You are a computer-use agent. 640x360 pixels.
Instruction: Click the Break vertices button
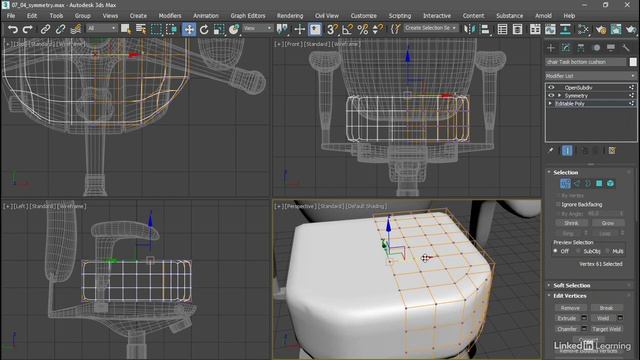(607, 308)
